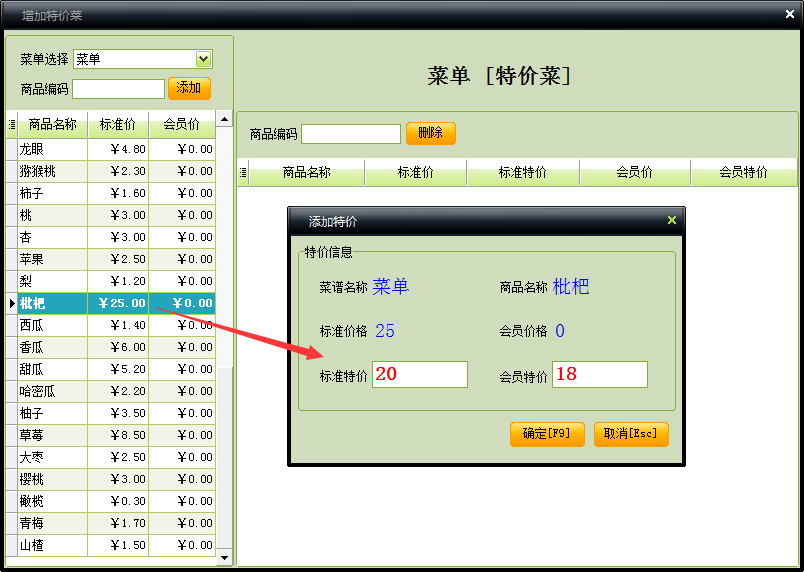The width and height of the screenshot is (804, 572).
Task: Click the 标准特价 input field
Action: pos(419,375)
